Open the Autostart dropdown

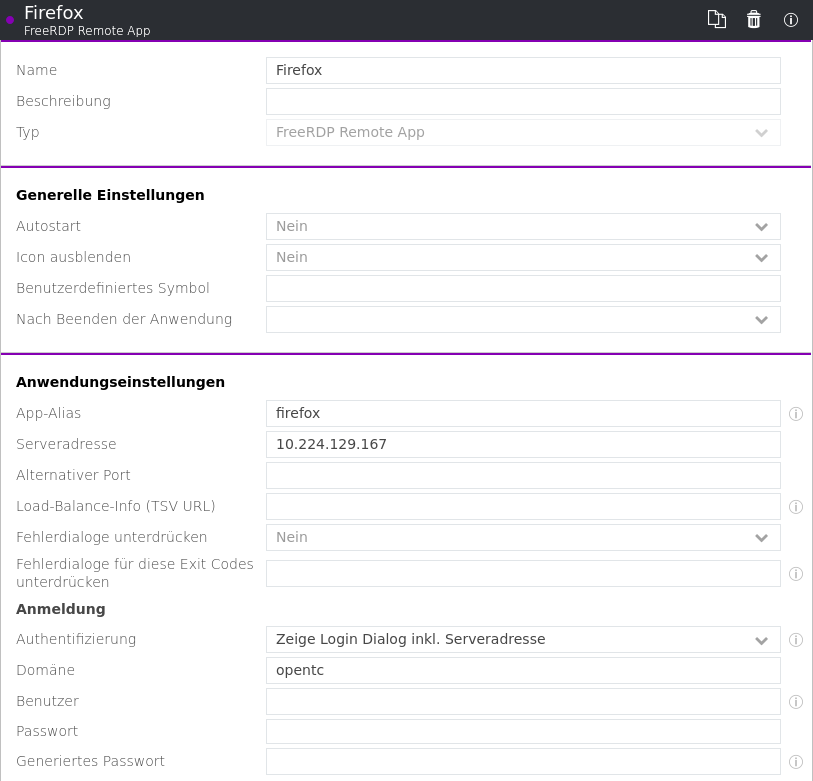point(523,227)
